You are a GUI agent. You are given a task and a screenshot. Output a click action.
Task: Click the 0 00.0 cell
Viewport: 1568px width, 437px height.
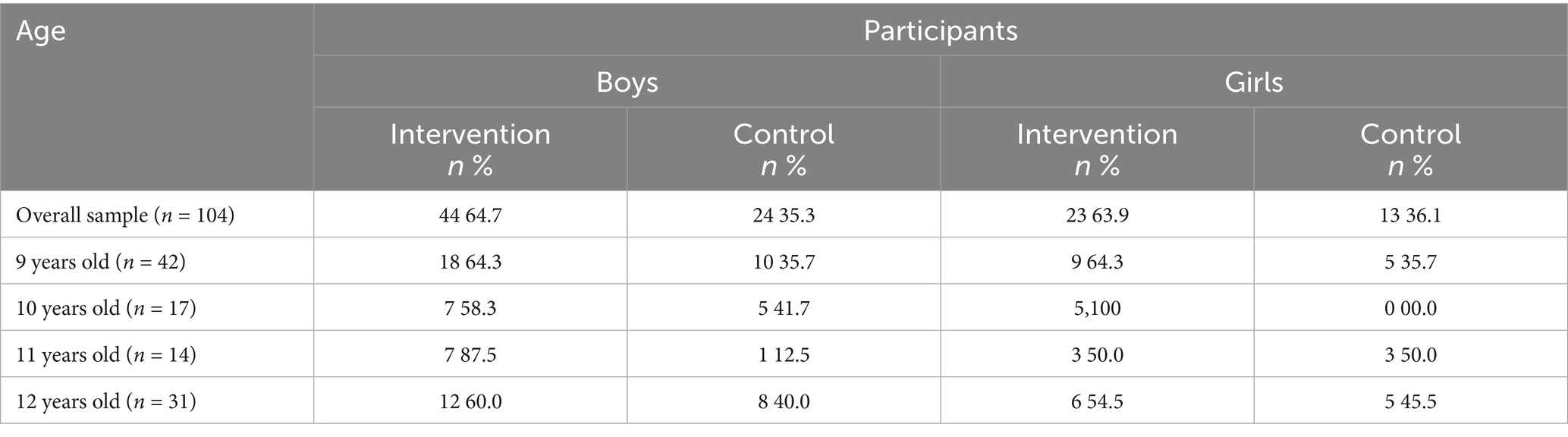coord(1410,308)
